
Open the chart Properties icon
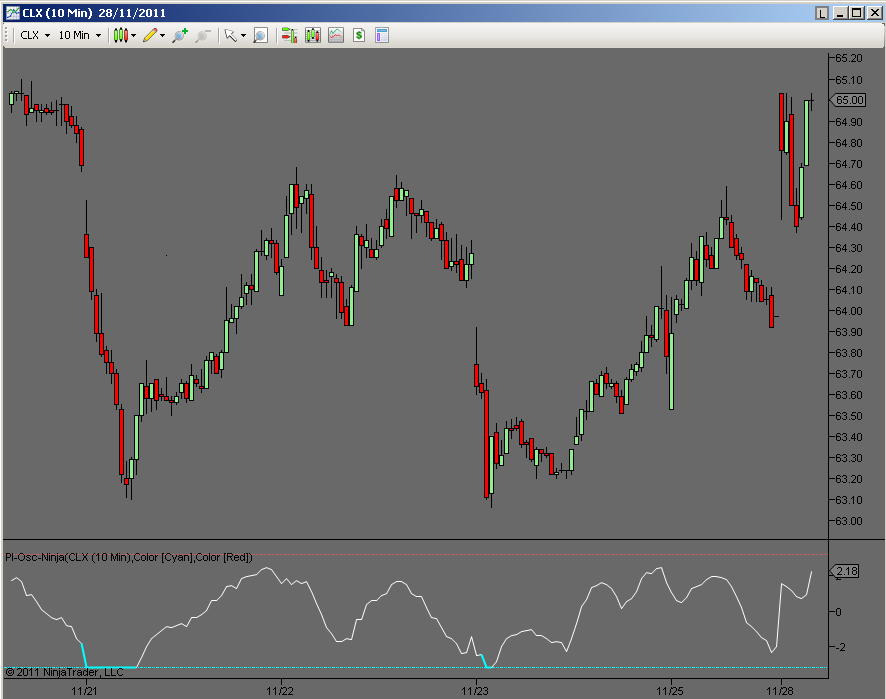point(380,35)
